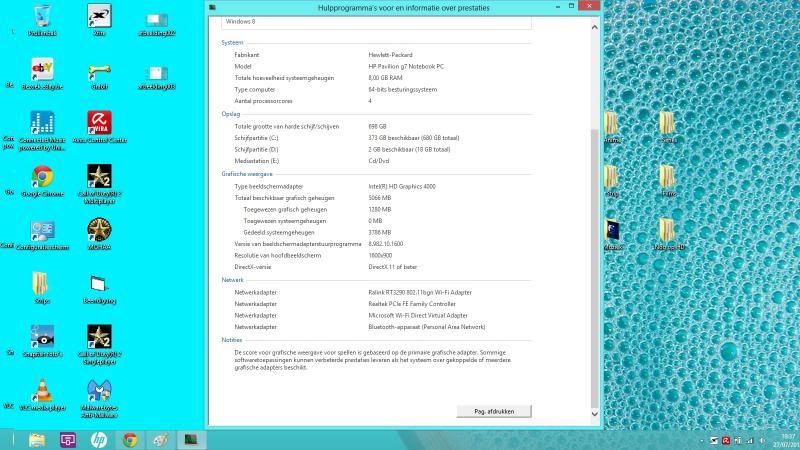Click the 'Notities' section heading
The image size is (800, 450).
tap(232, 340)
